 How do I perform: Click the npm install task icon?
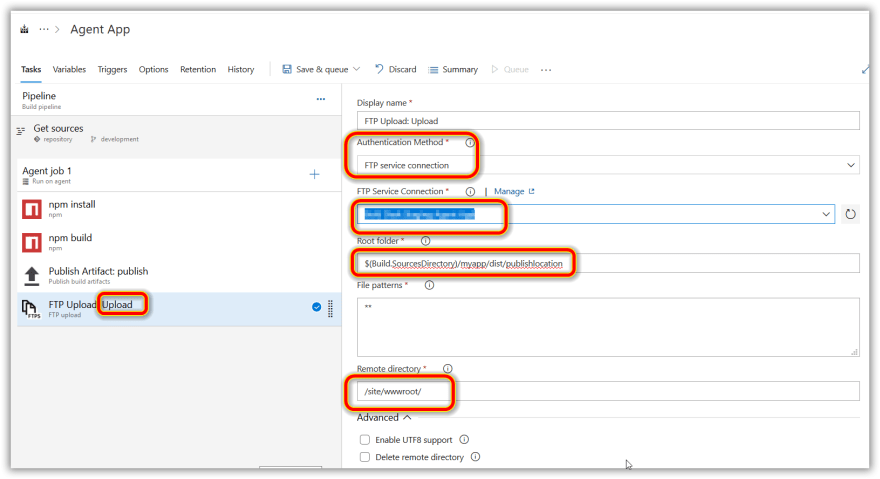31,209
